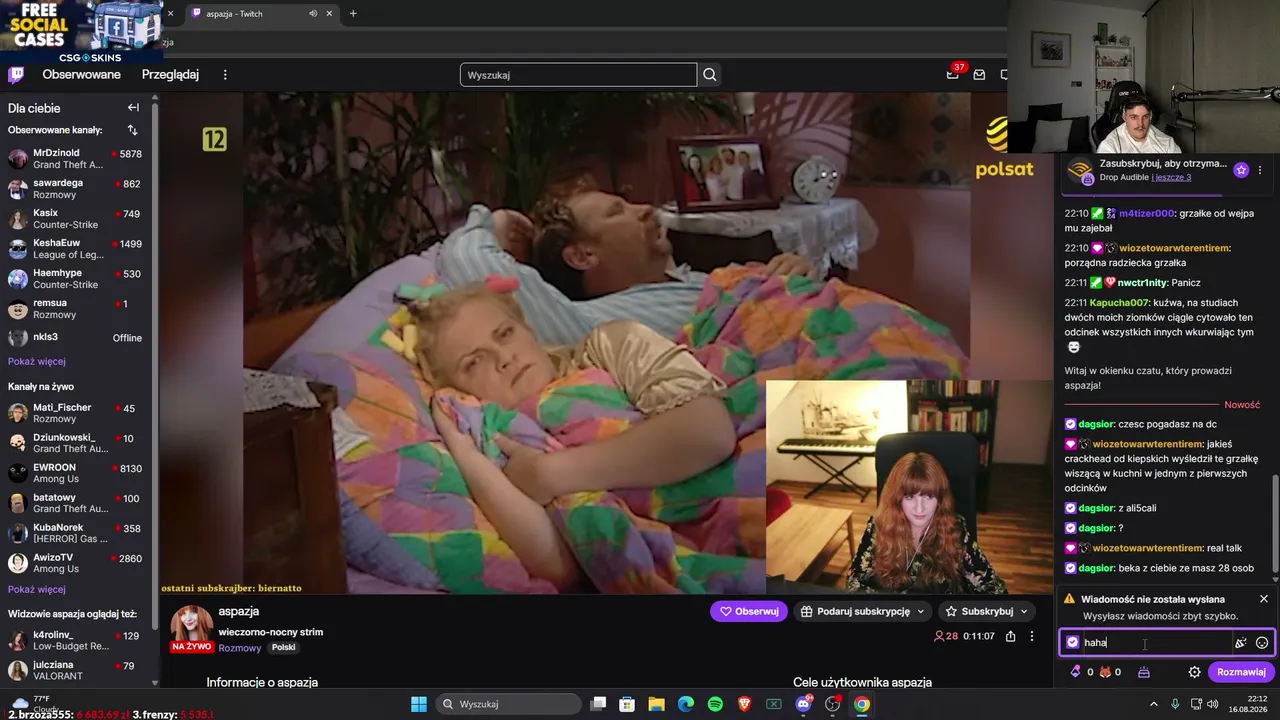Open the Obserwowane page
The height and width of the screenshot is (720, 1280).
81,75
